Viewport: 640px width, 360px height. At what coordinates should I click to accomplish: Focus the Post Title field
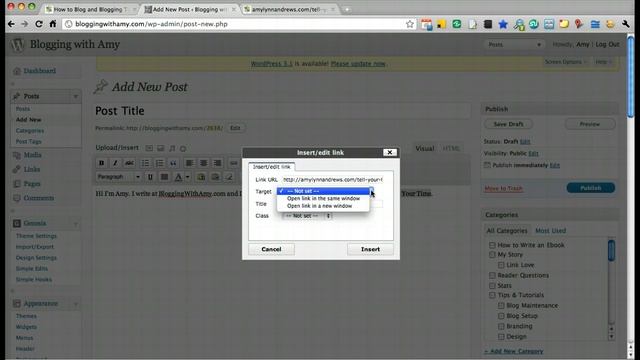pyautogui.click(x=282, y=111)
